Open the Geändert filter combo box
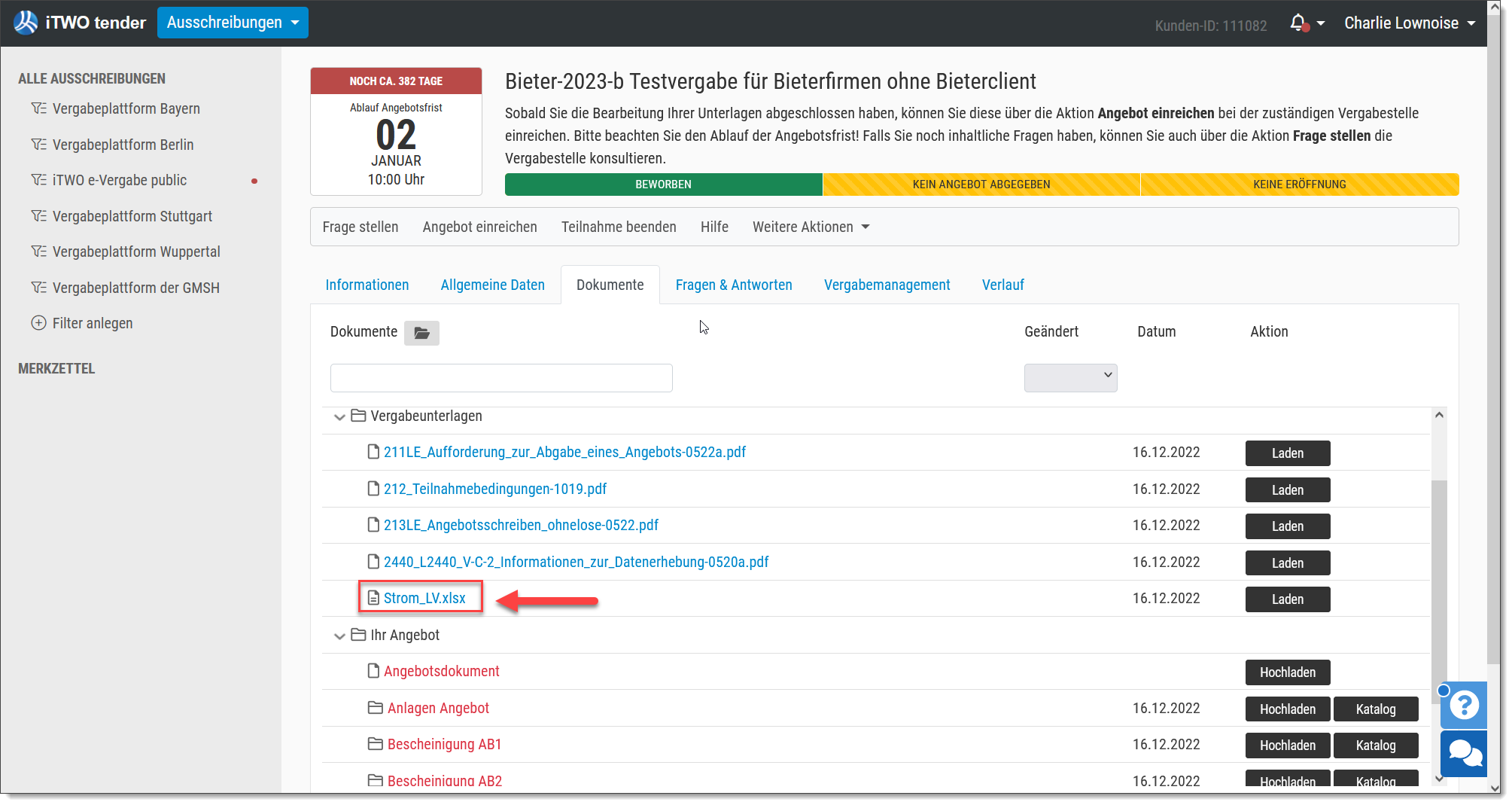The image size is (1512, 805). pyautogui.click(x=1070, y=378)
